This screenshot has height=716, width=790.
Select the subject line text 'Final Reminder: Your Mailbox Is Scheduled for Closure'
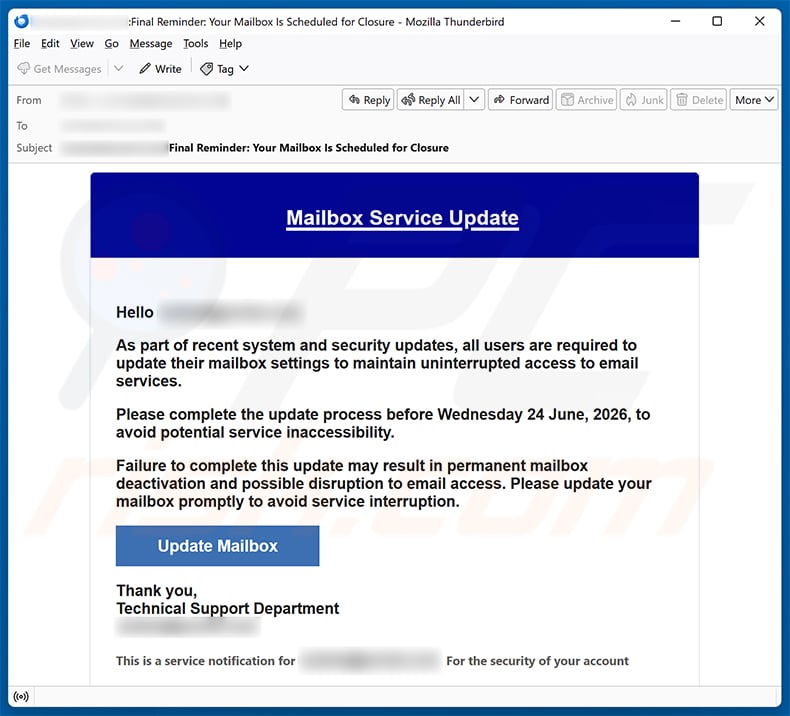coord(309,148)
